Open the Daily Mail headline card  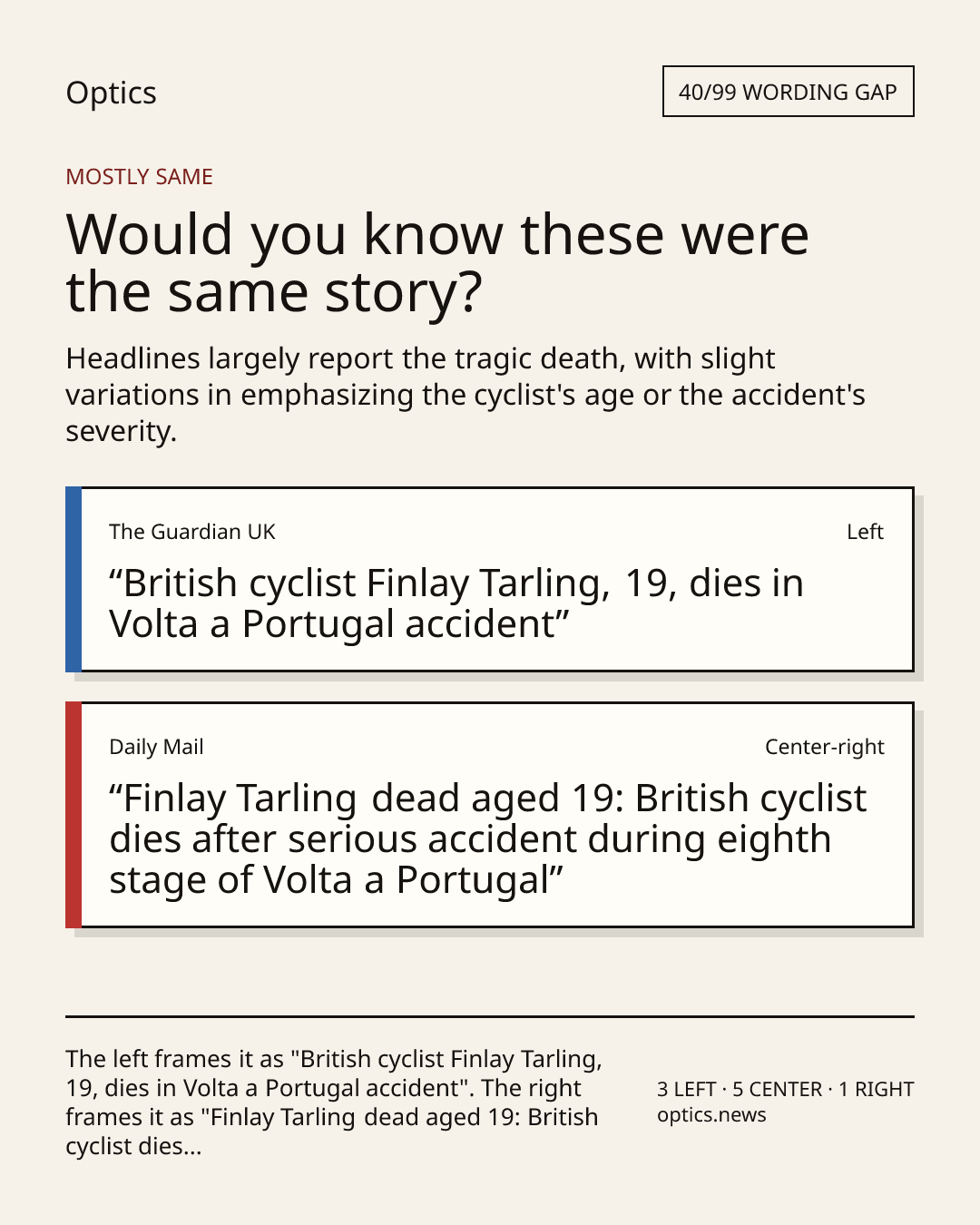click(489, 815)
